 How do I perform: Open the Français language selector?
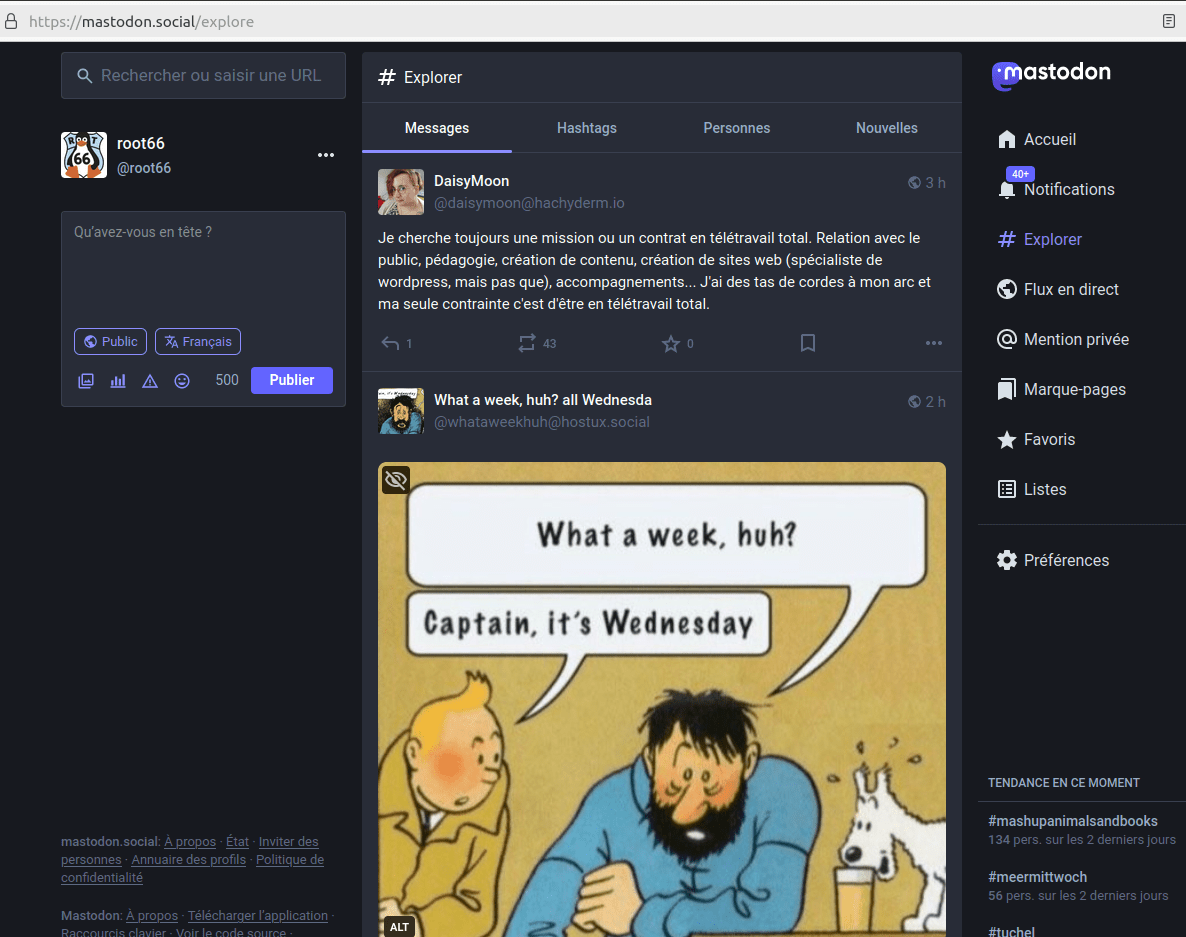click(x=198, y=342)
